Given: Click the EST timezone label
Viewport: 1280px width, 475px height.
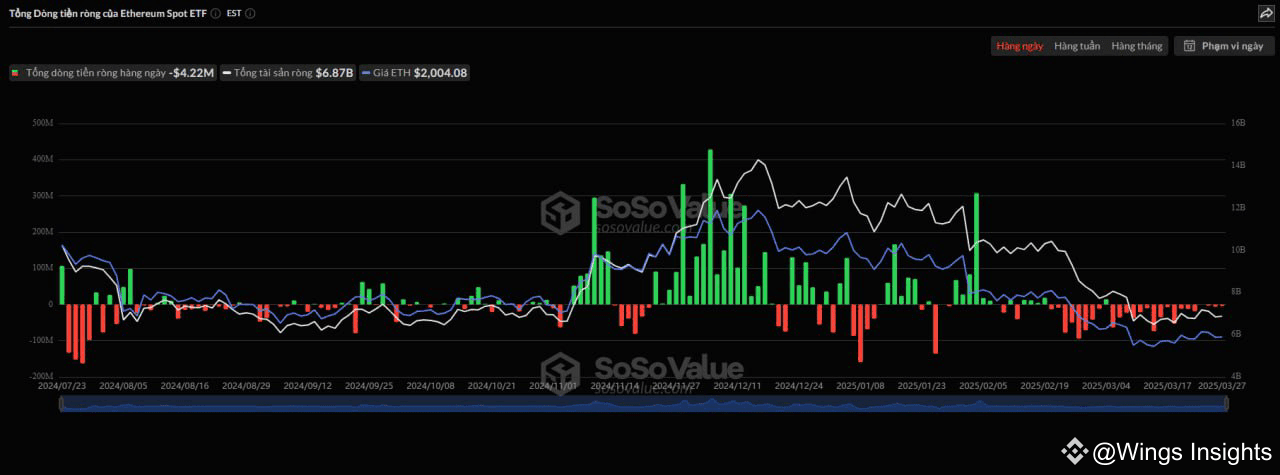Looking at the screenshot, I should [x=234, y=13].
